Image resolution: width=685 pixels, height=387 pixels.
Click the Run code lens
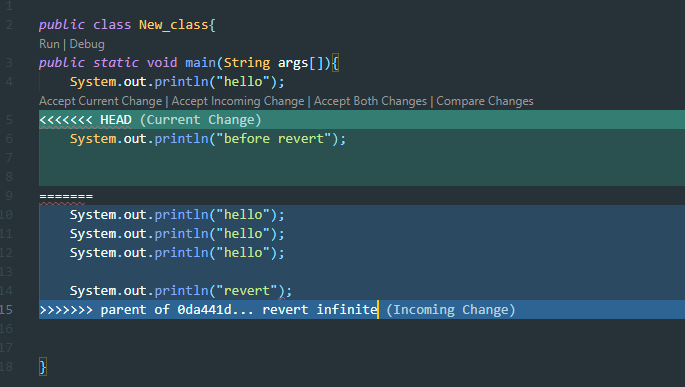[49, 44]
